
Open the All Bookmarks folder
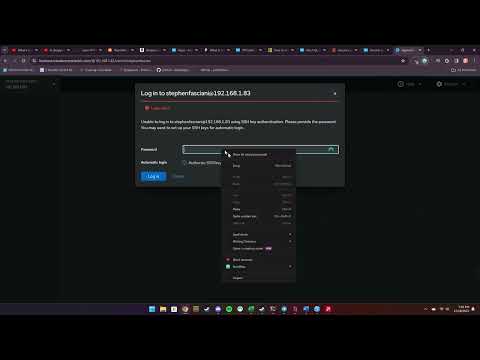(x=464, y=70)
